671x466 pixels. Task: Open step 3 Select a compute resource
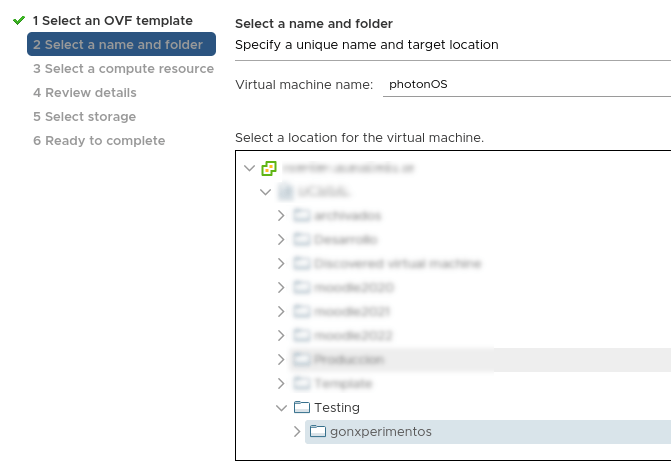click(x=123, y=68)
